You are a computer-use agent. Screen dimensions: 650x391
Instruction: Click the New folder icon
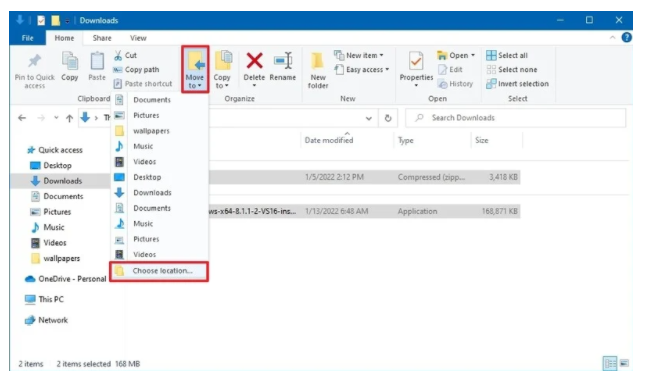point(318,61)
